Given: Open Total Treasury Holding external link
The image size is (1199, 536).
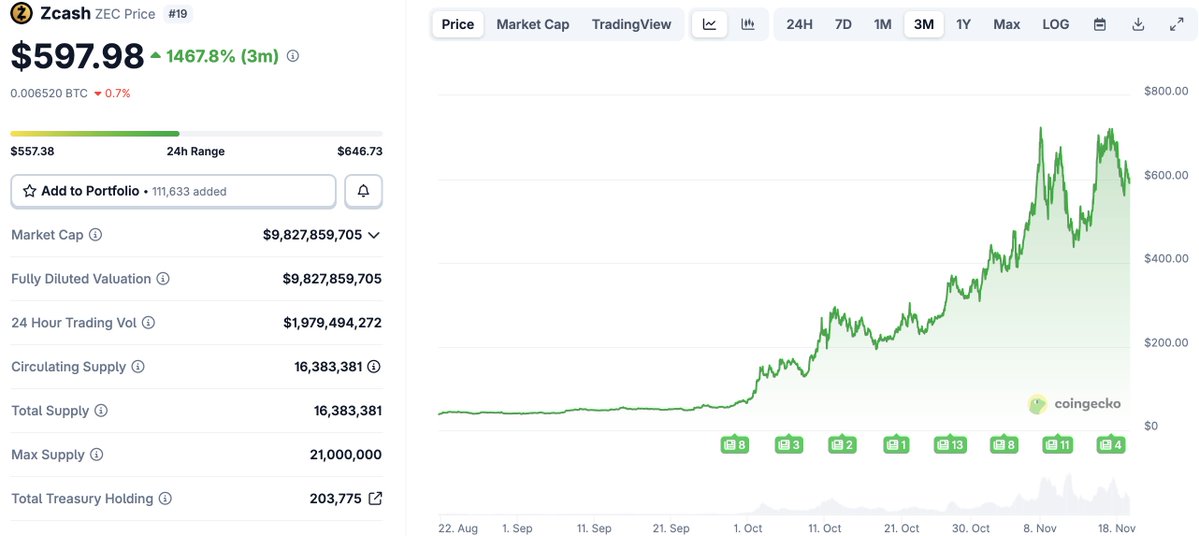Looking at the screenshot, I should click(375, 498).
